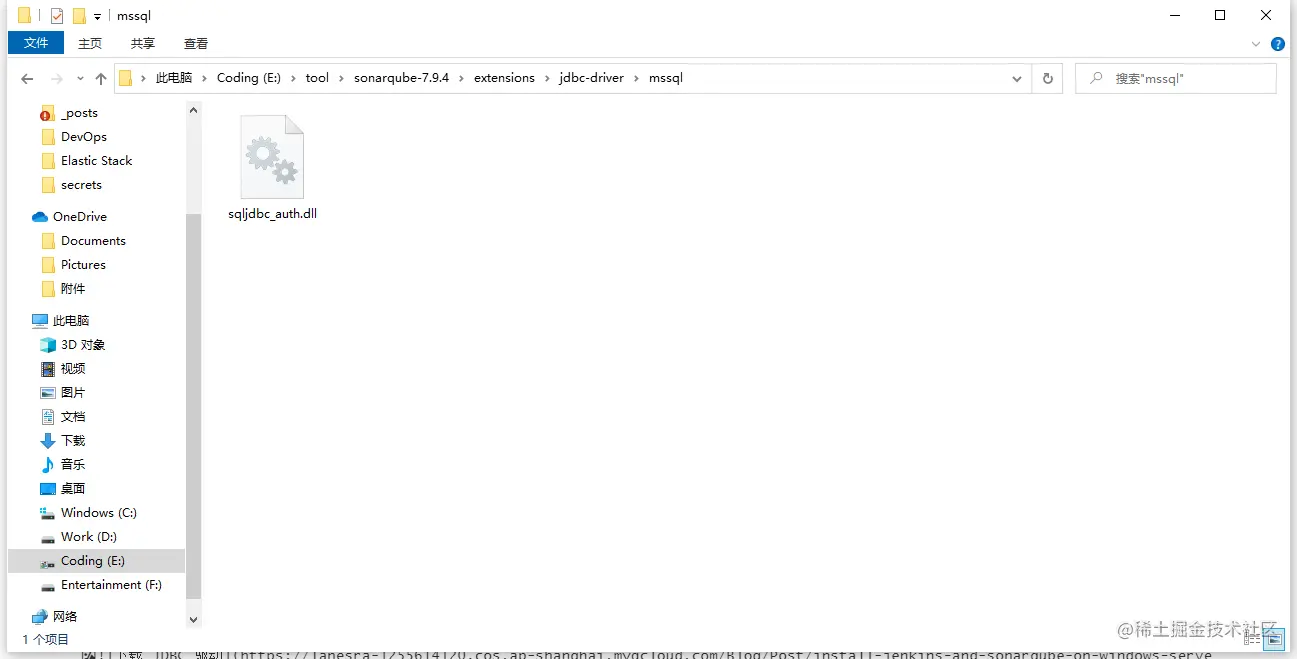1297x659 pixels.
Task: Click Coding (E:) in address path
Action: tap(249, 78)
